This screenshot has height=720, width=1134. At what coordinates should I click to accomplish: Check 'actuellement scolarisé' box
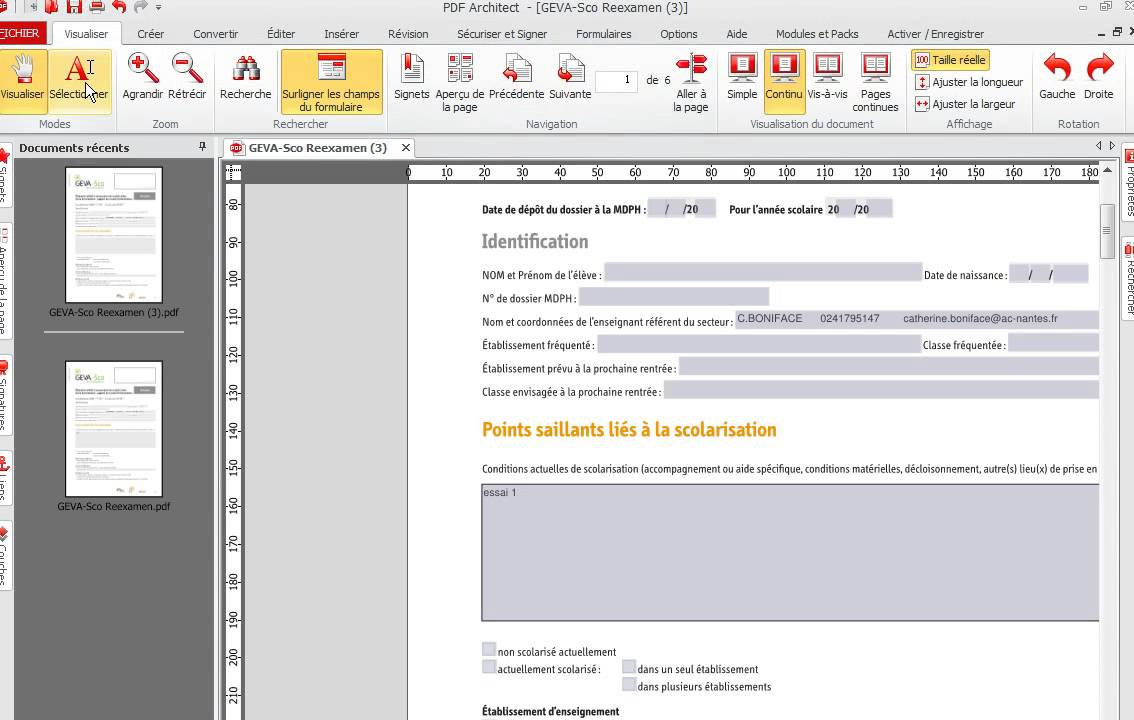pyautogui.click(x=489, y=667)
